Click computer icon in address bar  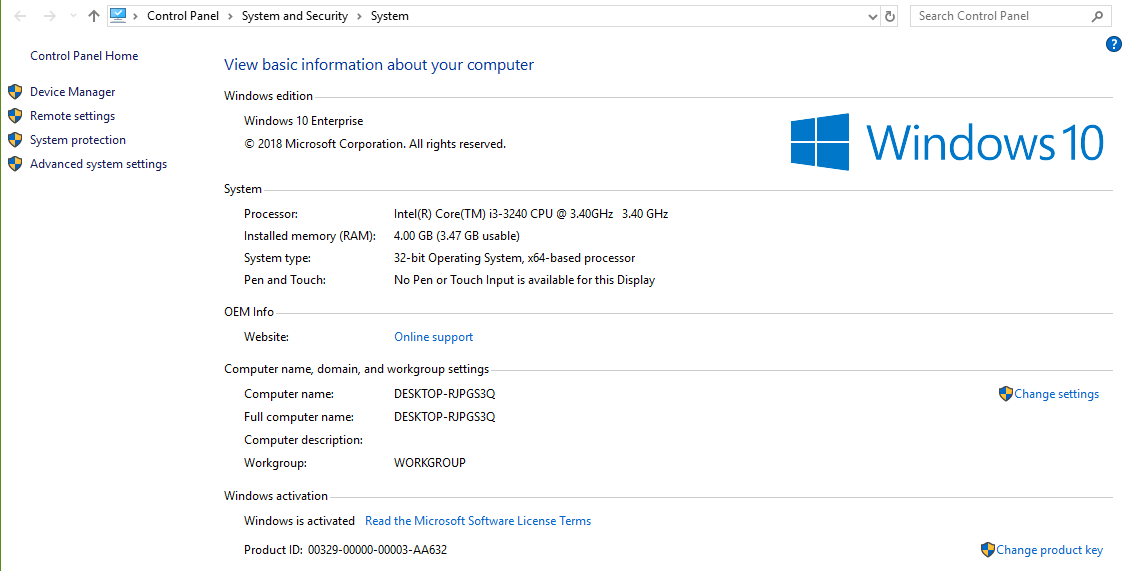click(x=118, y=16)
